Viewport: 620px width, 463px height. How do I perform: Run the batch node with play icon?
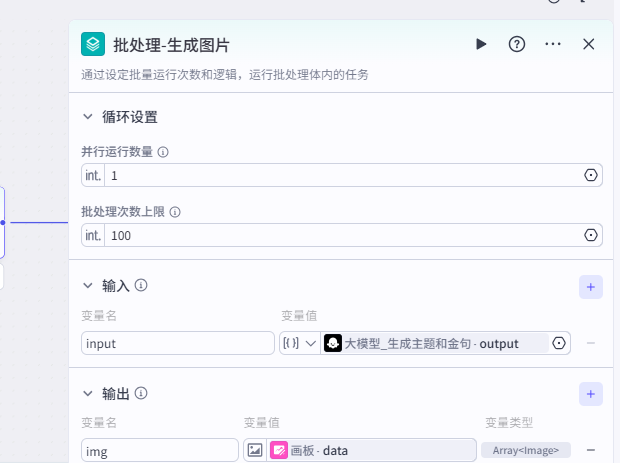click(481, 44)
